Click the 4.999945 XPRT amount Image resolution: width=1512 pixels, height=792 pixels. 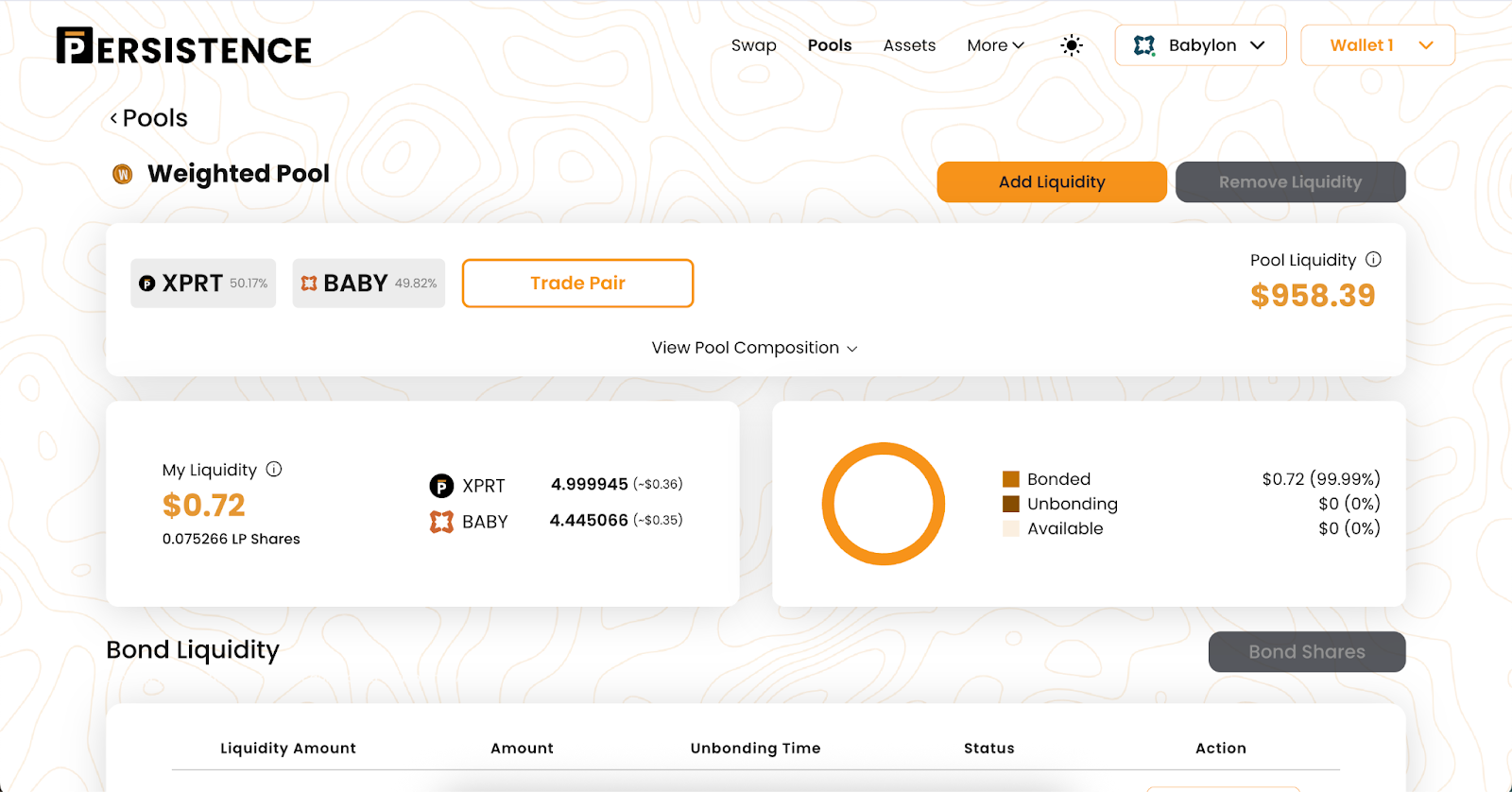tap(590, 484)
